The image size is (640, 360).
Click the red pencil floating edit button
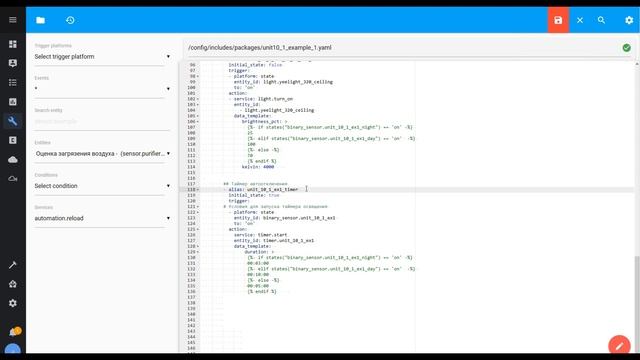pos(619,345)
